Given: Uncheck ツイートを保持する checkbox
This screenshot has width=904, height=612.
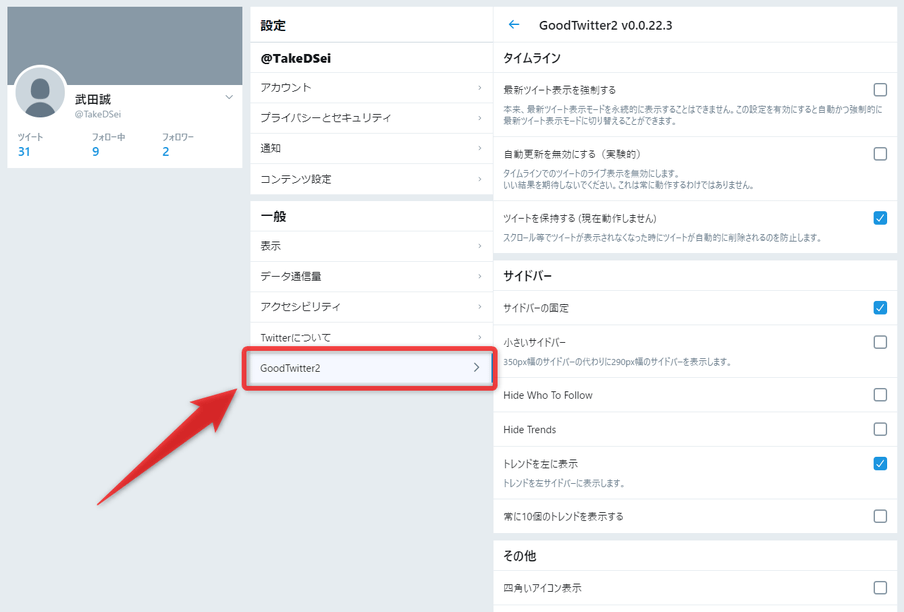Looking at the screenshot, I should 880,218.
